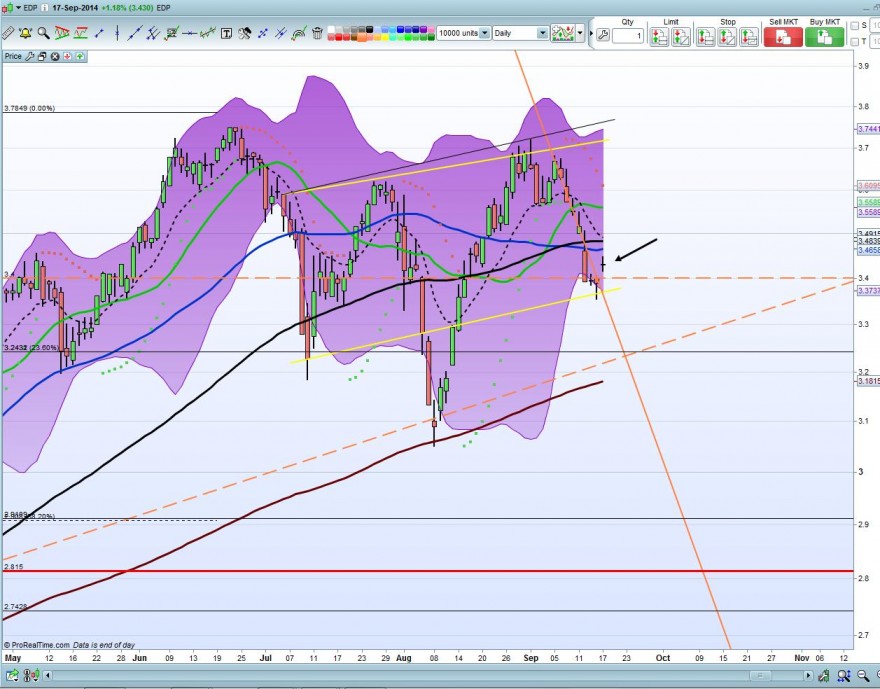Select the support resistance pattern tool
Screen dimensions: 880x689
tap(81, 33)
